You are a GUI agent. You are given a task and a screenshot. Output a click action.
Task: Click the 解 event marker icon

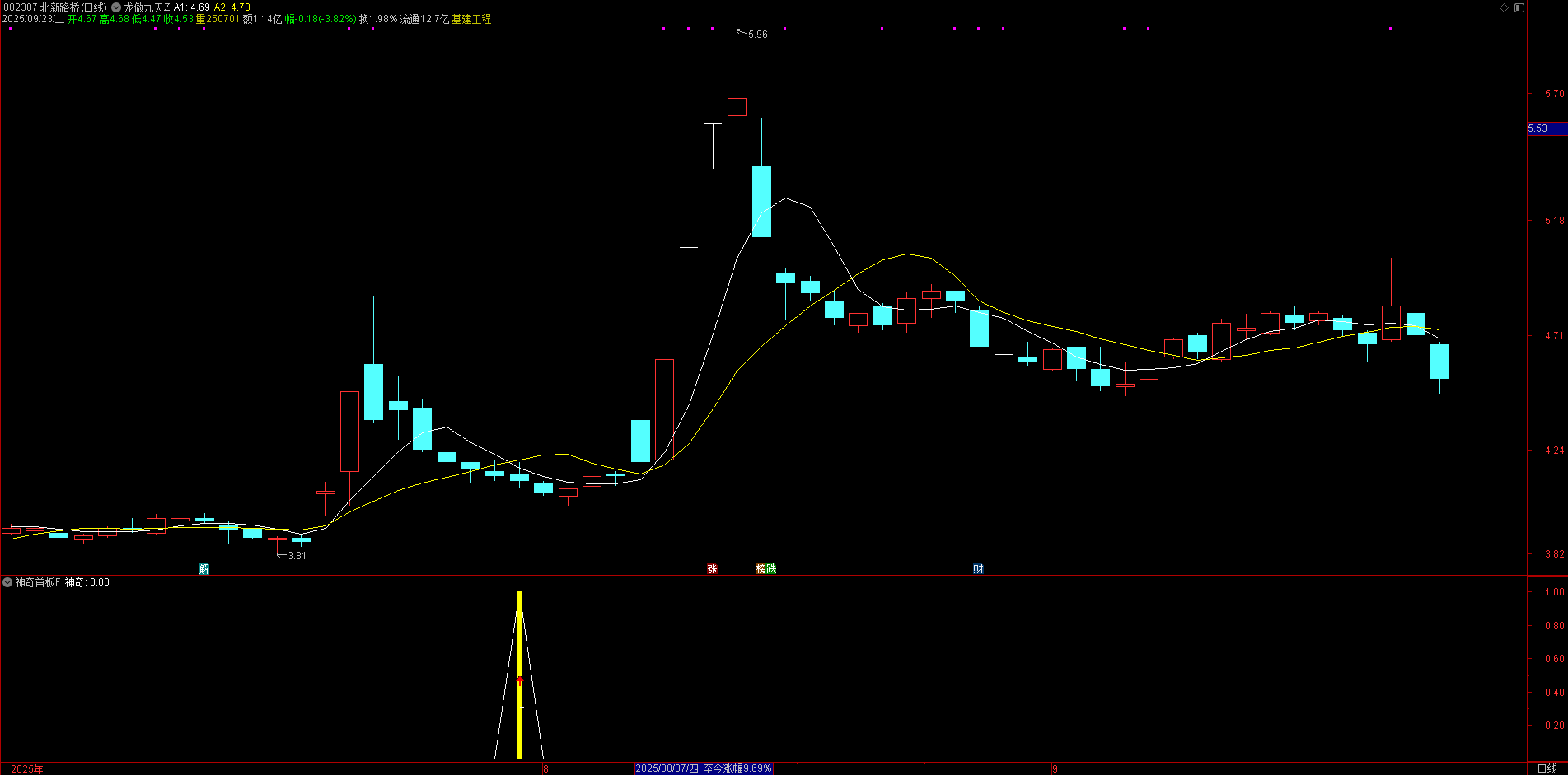[x=204, y=569]
